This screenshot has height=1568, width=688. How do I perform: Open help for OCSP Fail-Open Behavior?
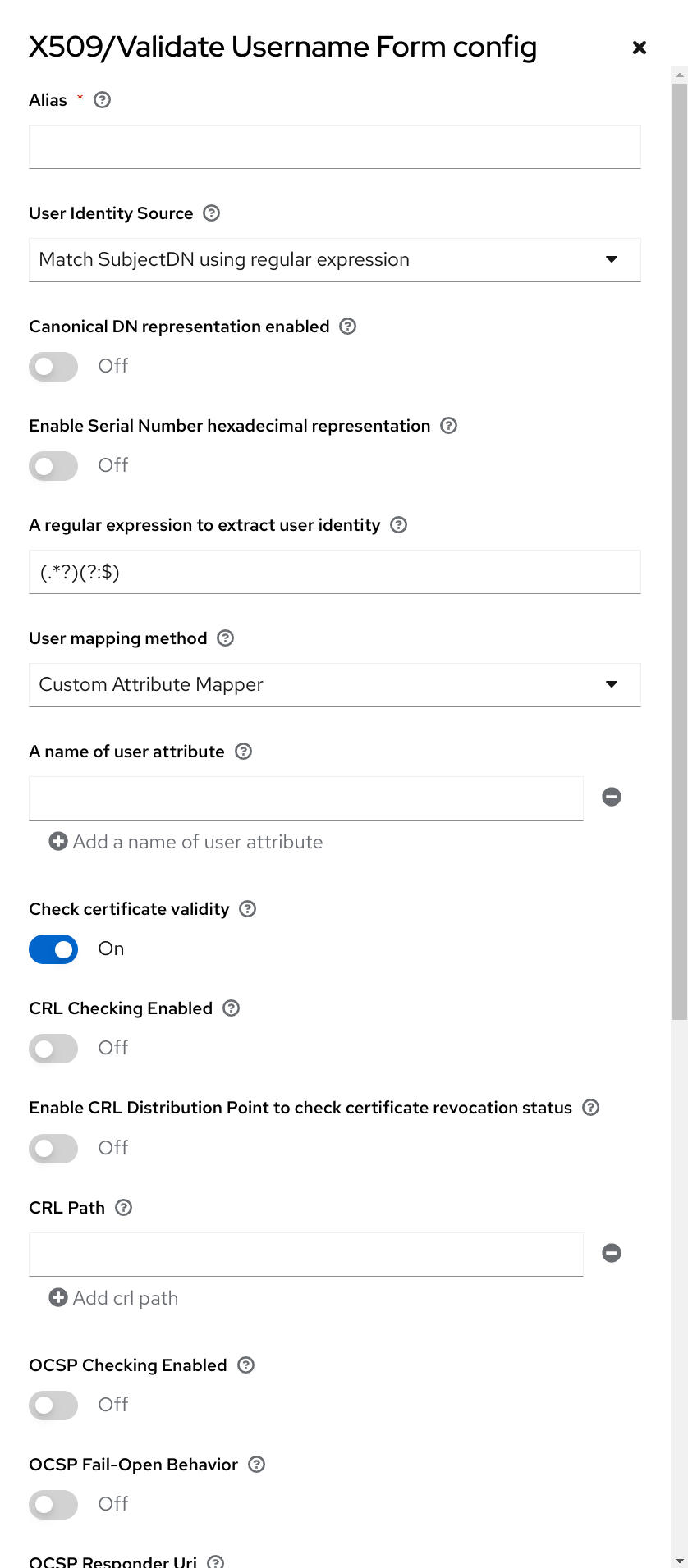point(257,1465)
